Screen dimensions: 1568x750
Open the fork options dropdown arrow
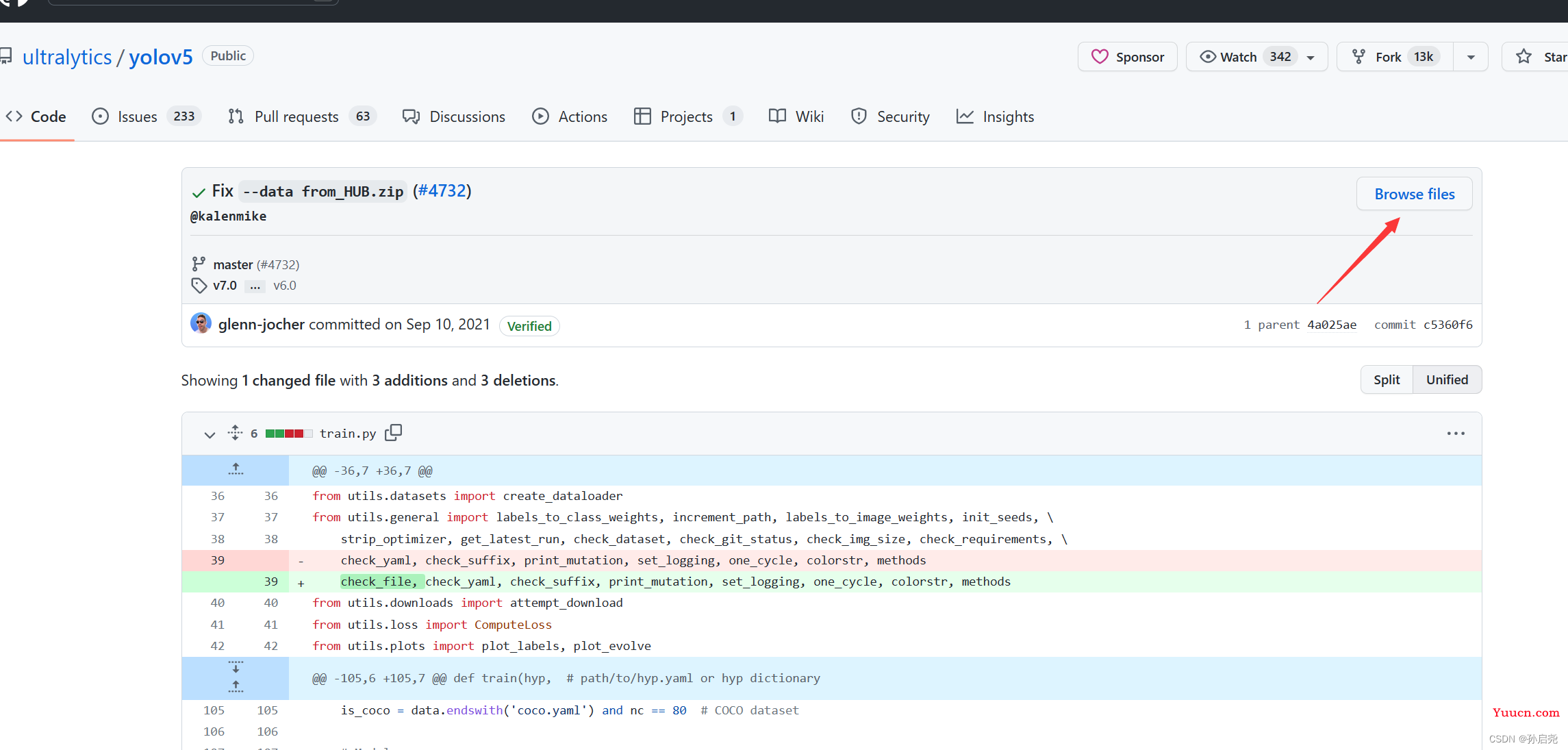click(x=1471, y=58)
